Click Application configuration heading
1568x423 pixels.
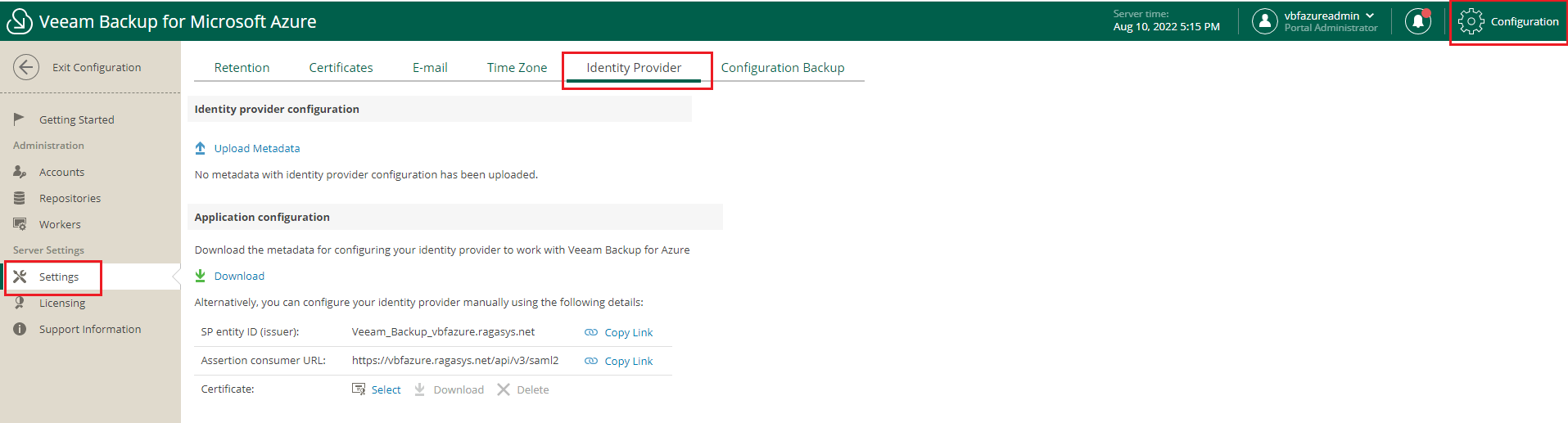(262, 217)
